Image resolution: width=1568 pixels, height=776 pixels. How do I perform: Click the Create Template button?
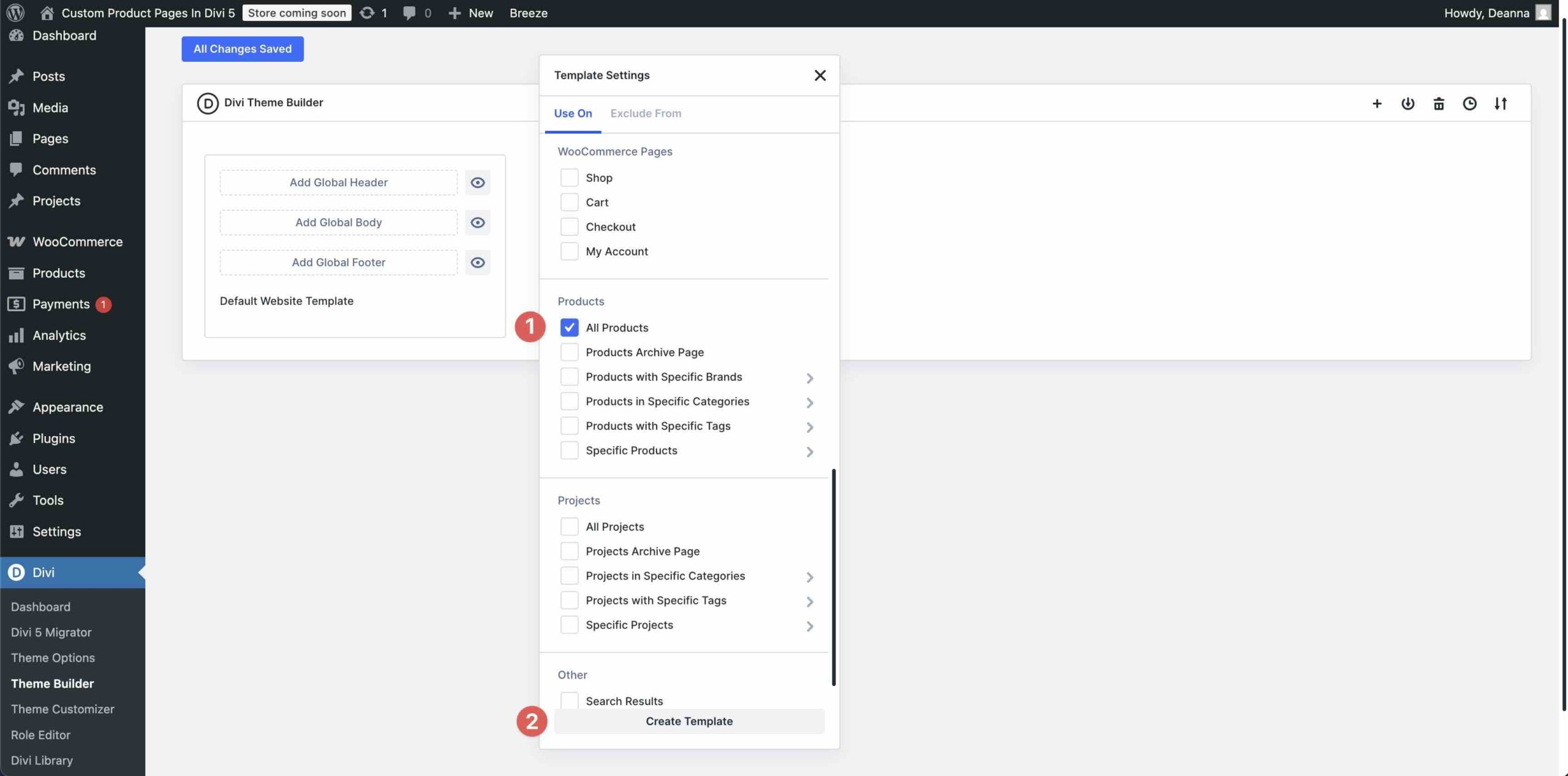pos(688,721)
